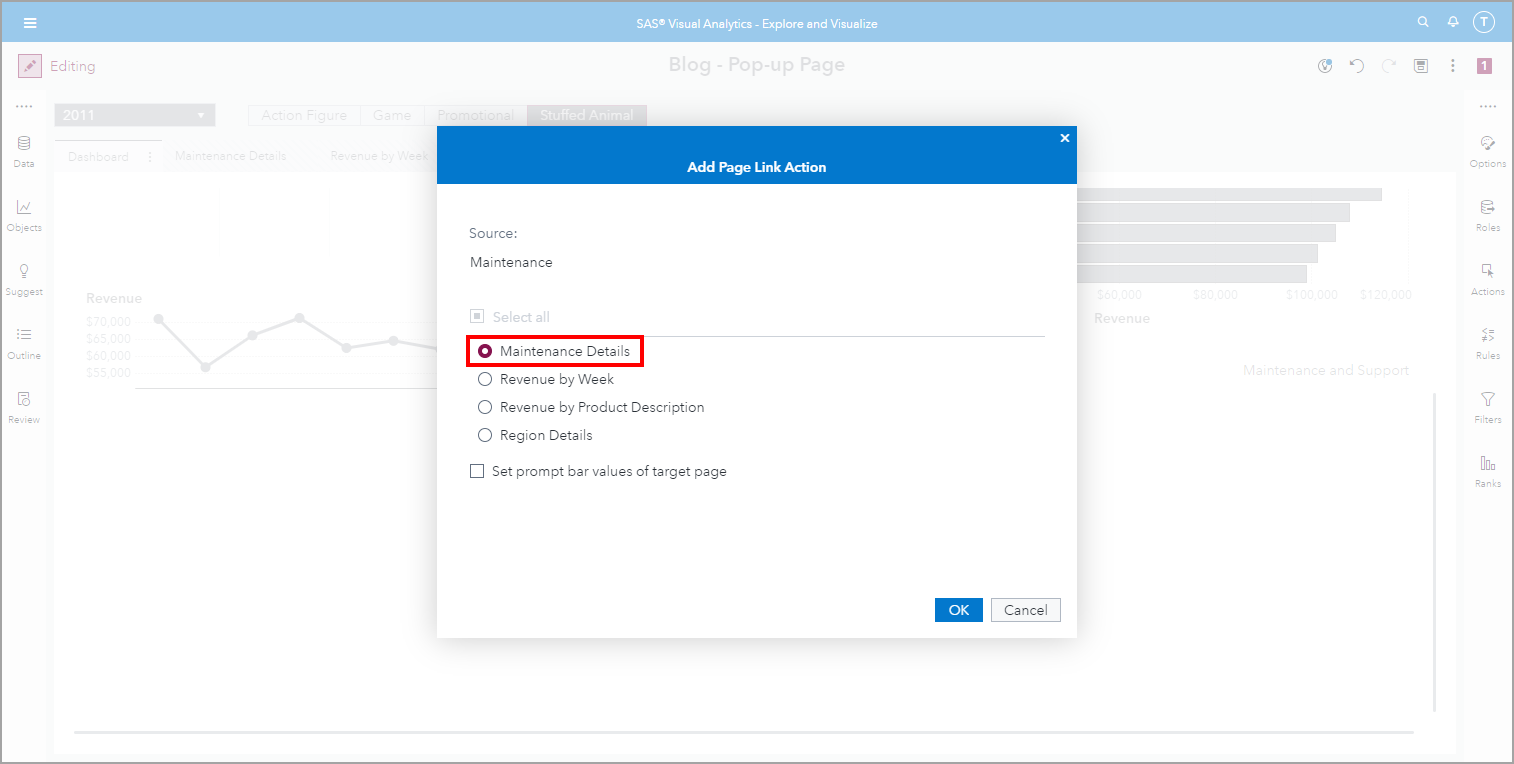1514x764 pixels.
Task: Confirm the dialog with OK
Action: (958, 609)
